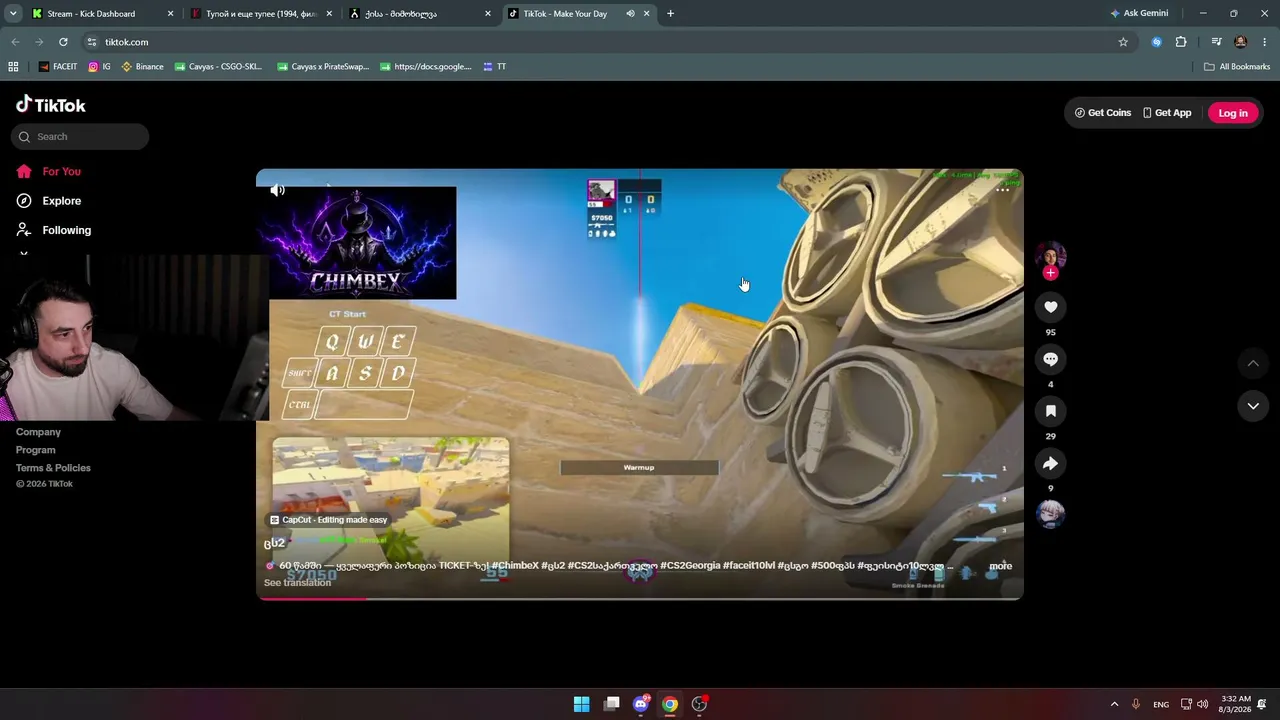Open the Cavyas x PirateSwap bookmark
1280x720 pixels.
point(322,67)
